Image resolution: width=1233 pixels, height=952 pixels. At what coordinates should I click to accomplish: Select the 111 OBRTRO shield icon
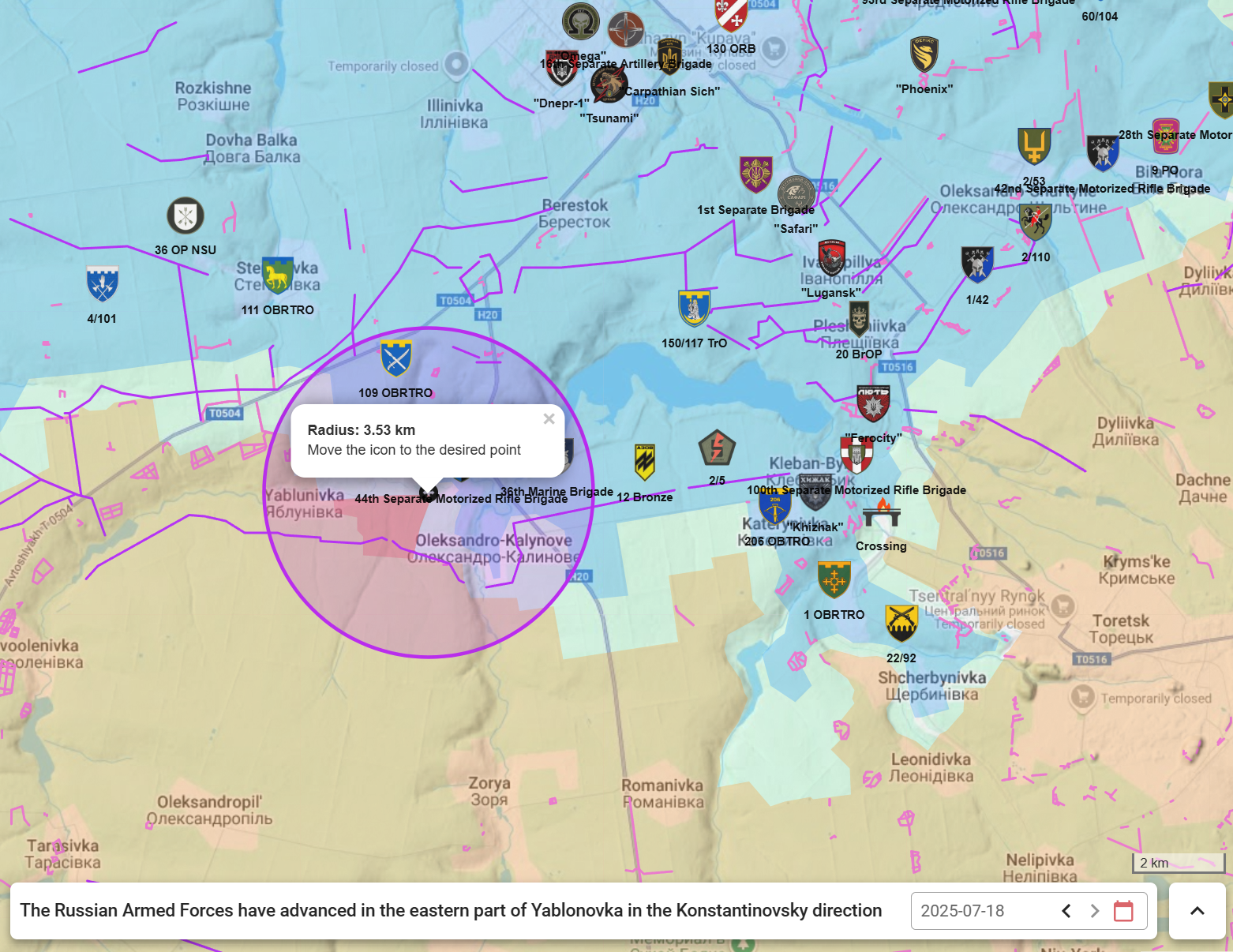[278, 275]
